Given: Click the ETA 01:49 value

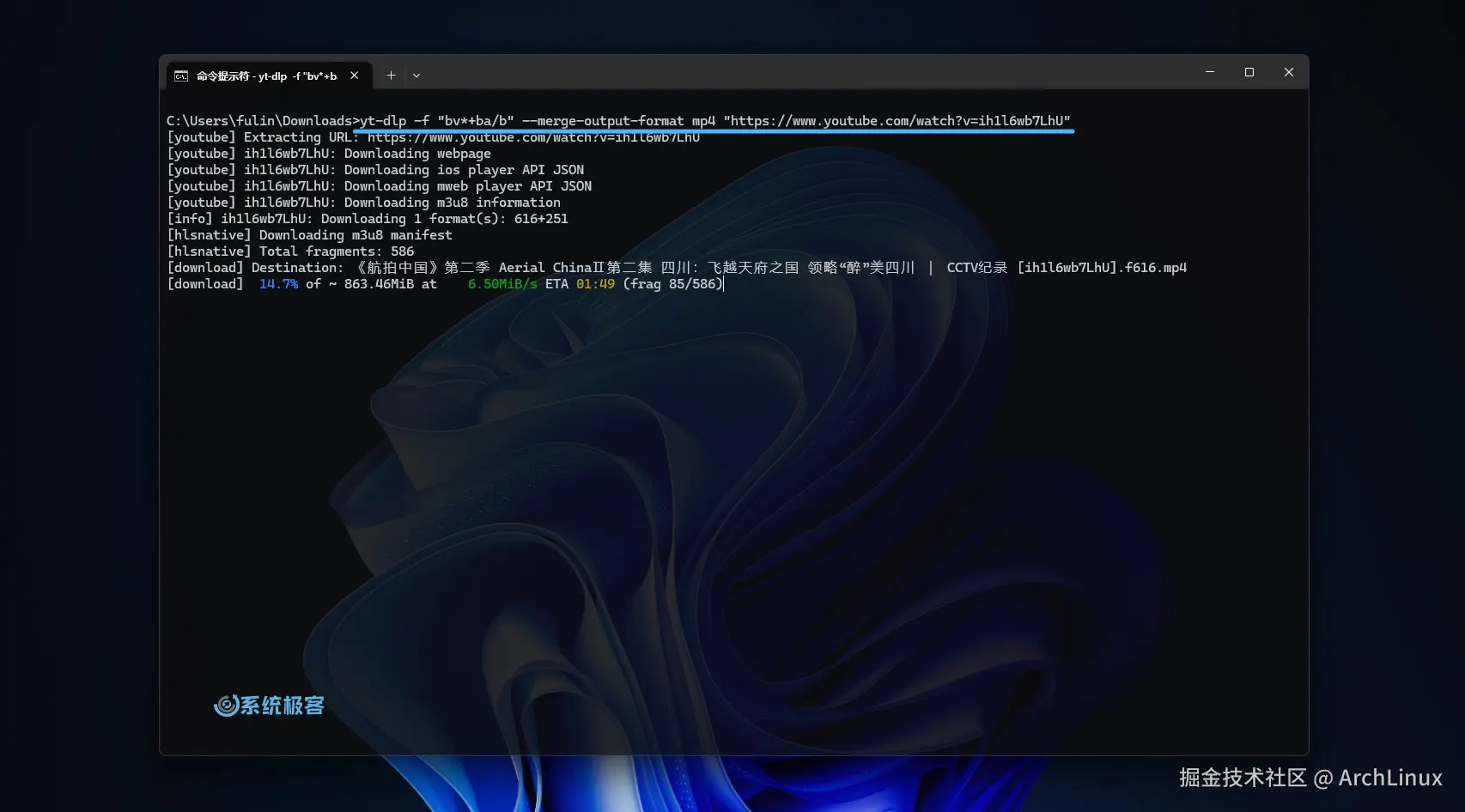Looking at the screenshot, I should (x=581, y=284).
